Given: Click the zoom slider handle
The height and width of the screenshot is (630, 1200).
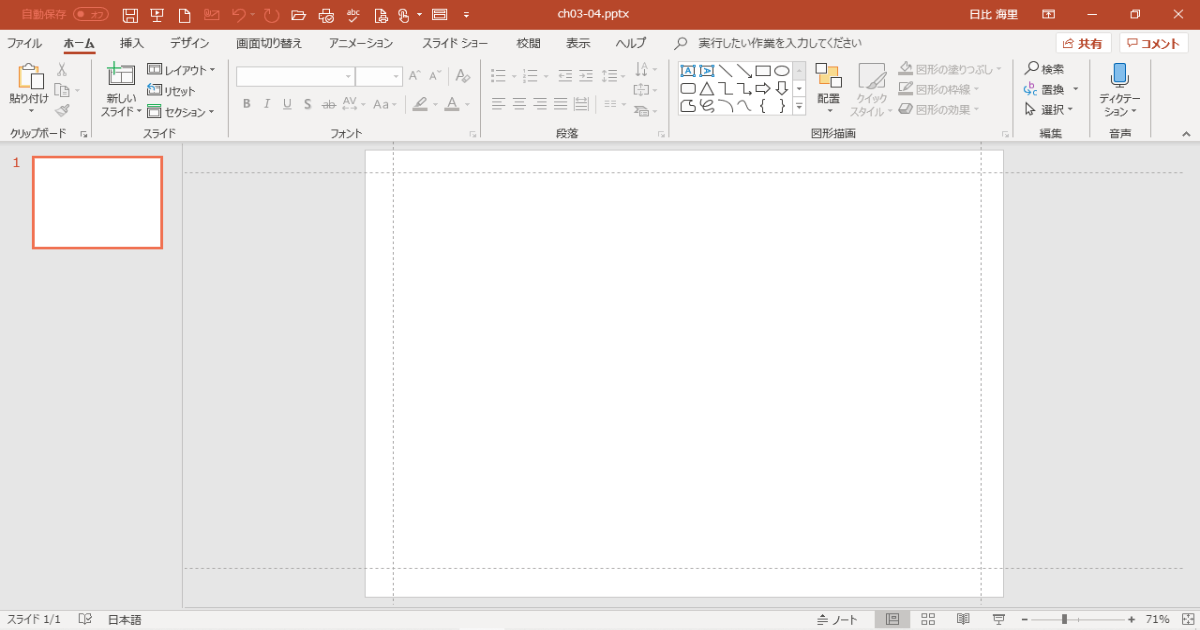Looking at the screenshot, I should (1065, 620).
